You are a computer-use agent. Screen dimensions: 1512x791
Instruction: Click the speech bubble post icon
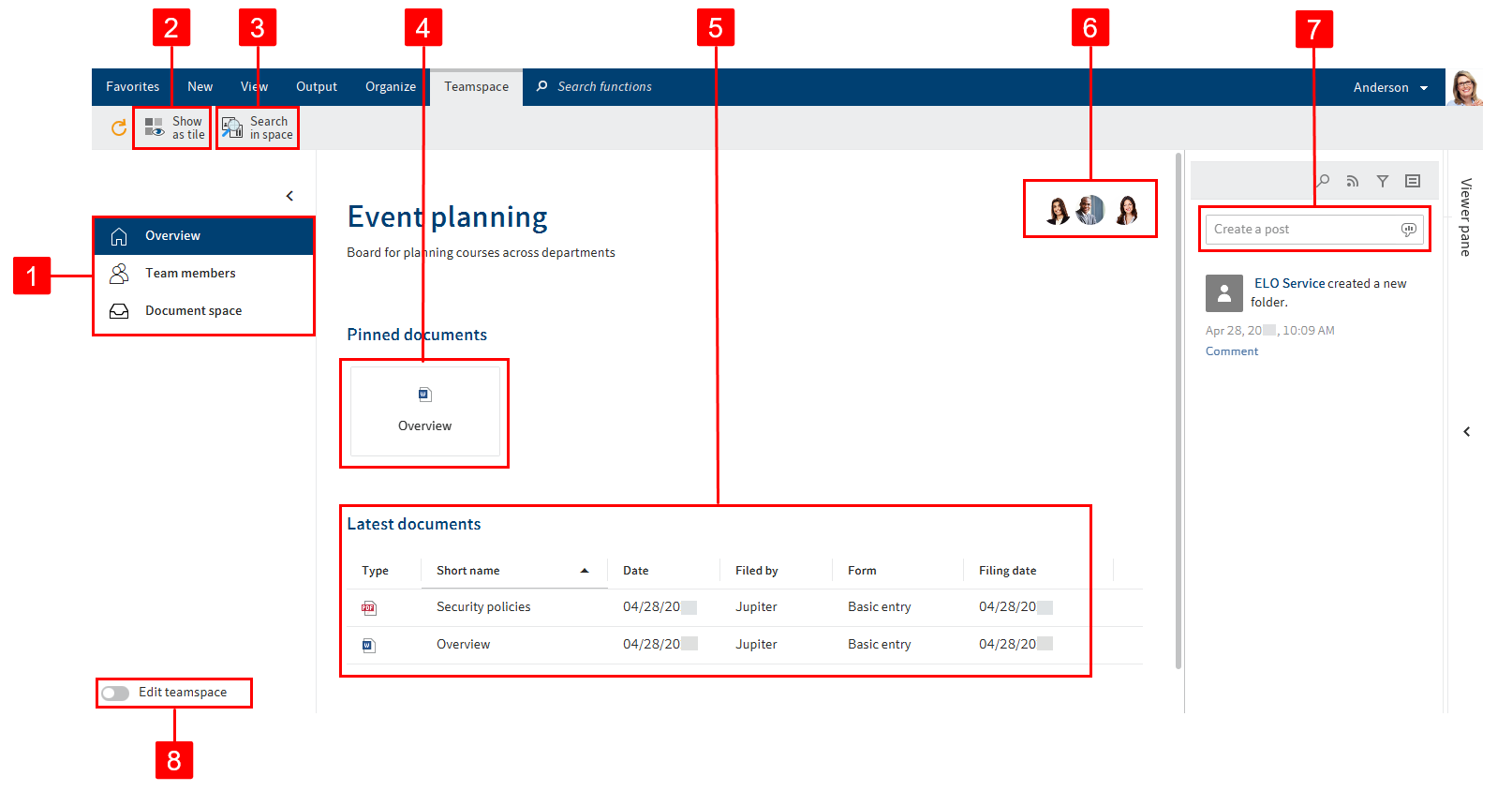[x=1408, y=230]
